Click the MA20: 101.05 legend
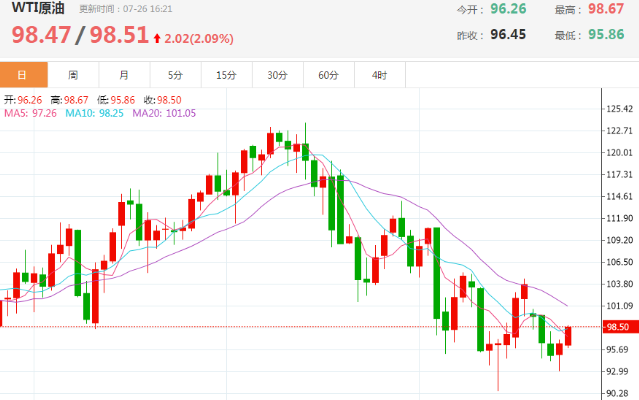This screenshot has width=639, height=400. 164,113
